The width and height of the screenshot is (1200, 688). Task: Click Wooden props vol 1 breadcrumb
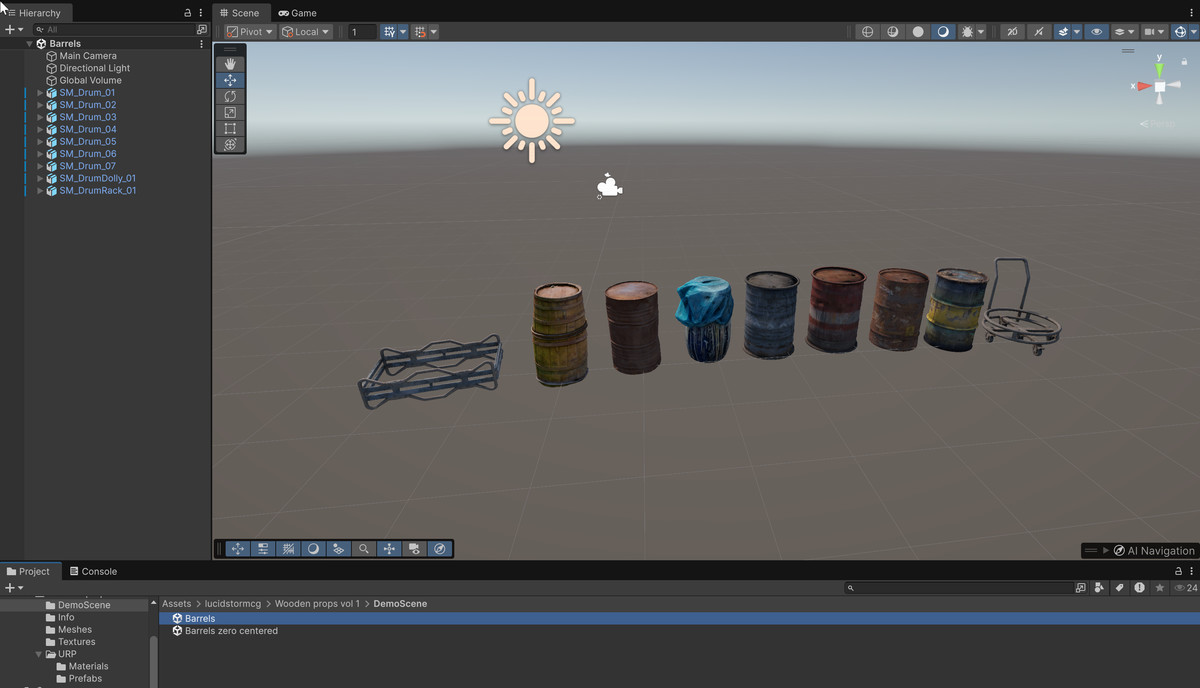point(318,604)
